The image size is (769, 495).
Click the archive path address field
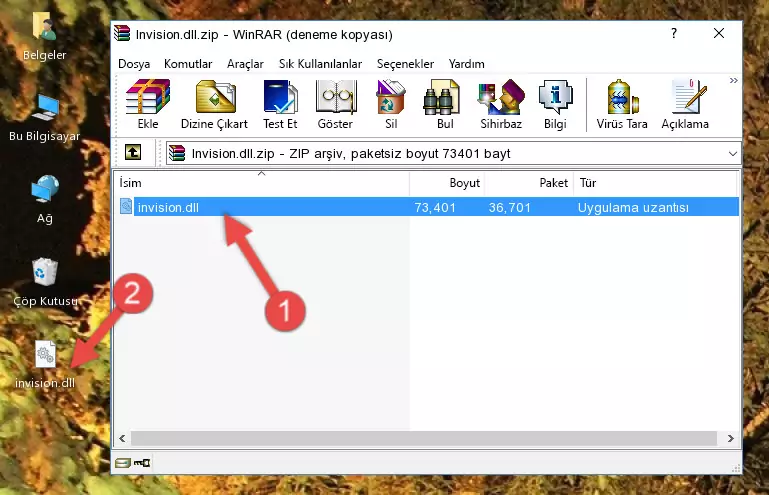pos(453,154)
